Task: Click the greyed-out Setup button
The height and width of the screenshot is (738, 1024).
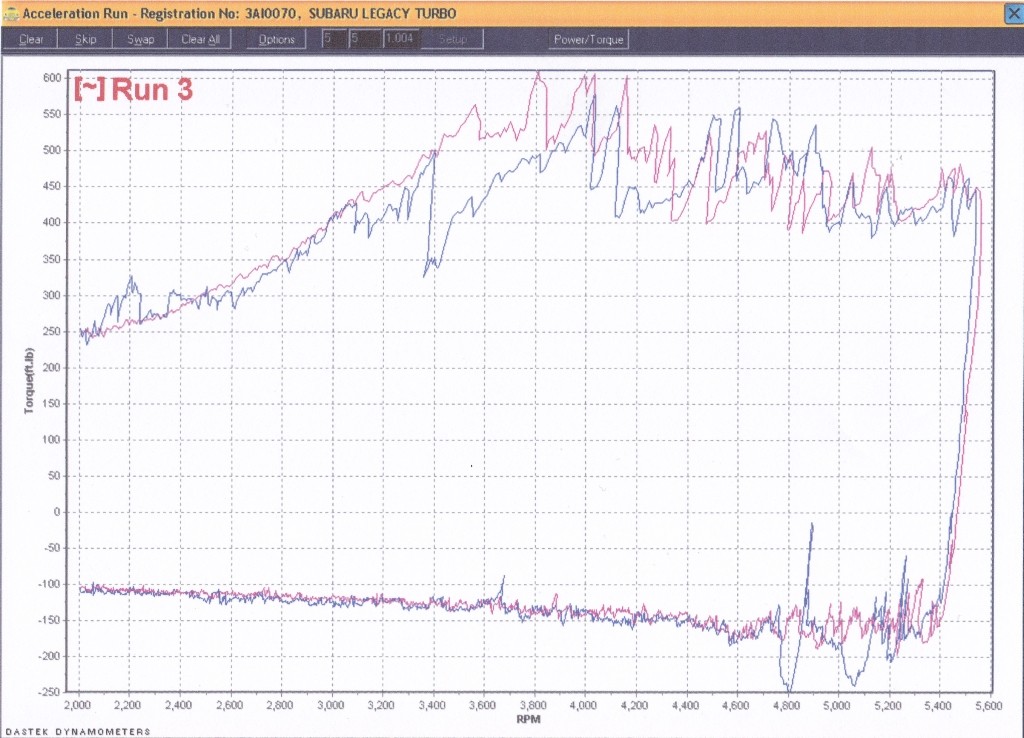Action: tap(452, 39)
